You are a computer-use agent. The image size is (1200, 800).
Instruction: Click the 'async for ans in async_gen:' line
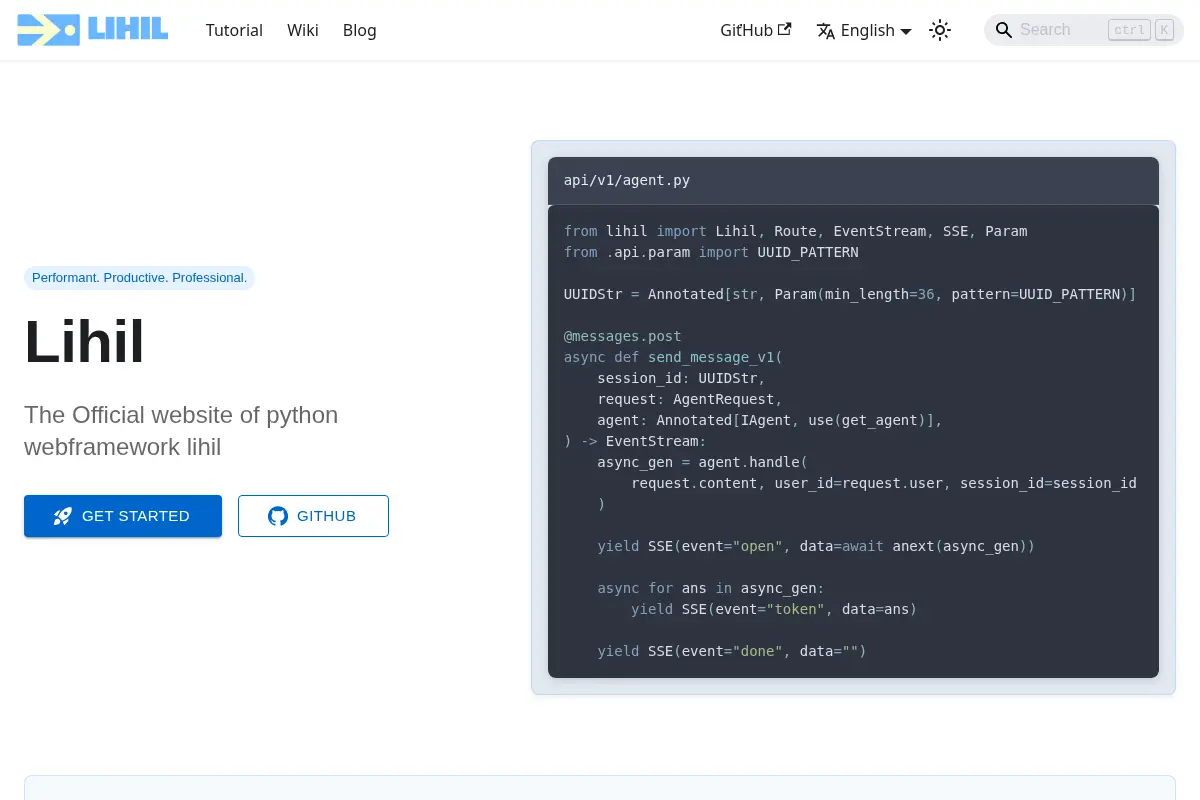(x=711, y=588)
